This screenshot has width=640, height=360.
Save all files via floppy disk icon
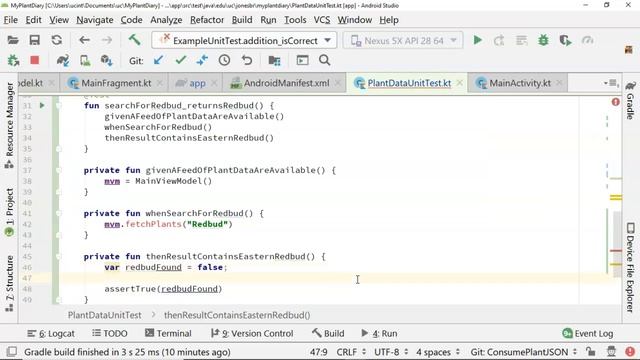[35, 40]
